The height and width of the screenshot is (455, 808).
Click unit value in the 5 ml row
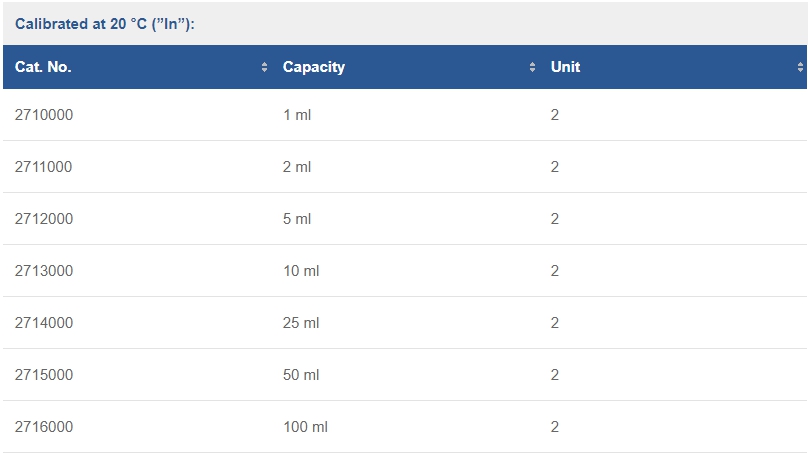554,219
